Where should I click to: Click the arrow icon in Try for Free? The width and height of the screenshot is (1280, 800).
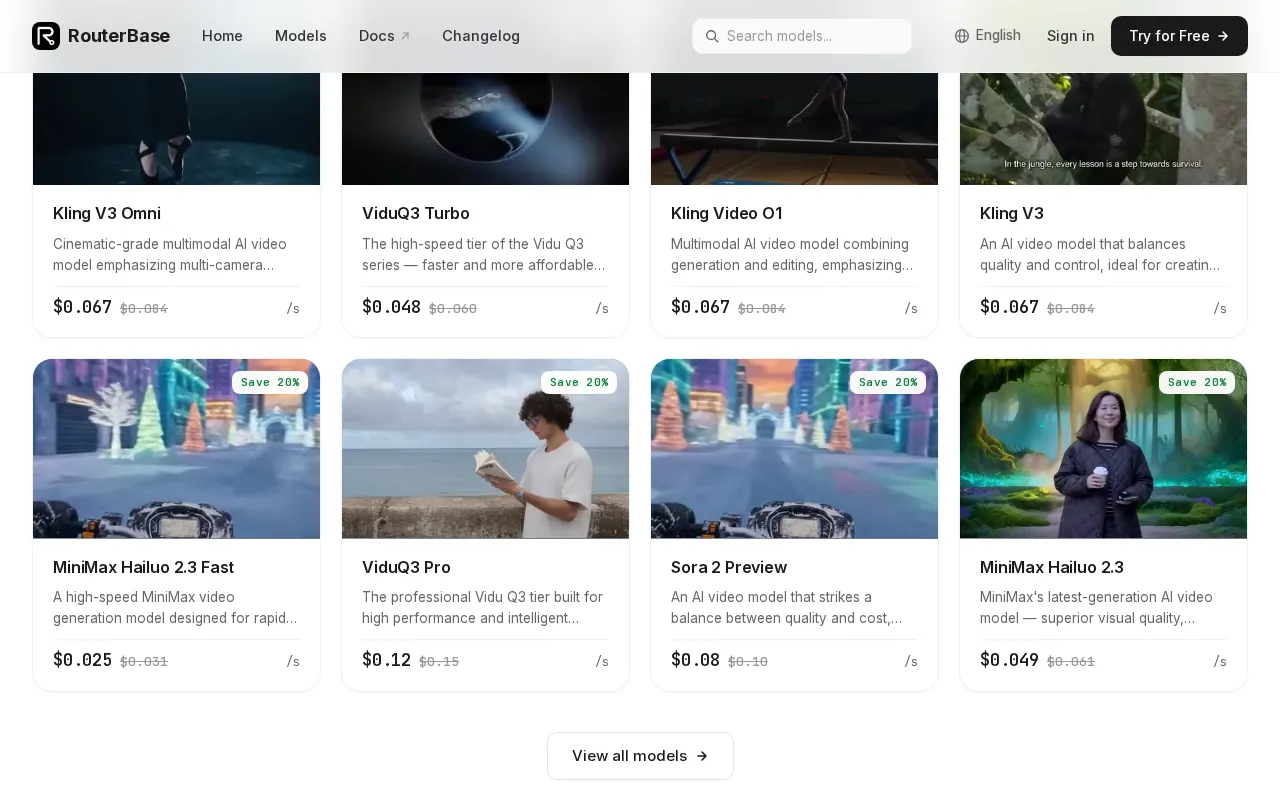pyautogui.click(x=1223, y=36)
